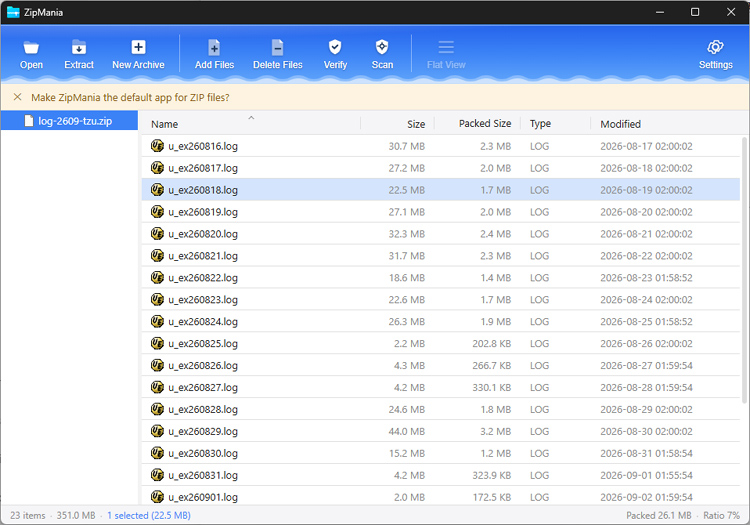The image size is (750, 525).
Task: Click the 266.7 KB packed size cell
Action: pos(492,366)
